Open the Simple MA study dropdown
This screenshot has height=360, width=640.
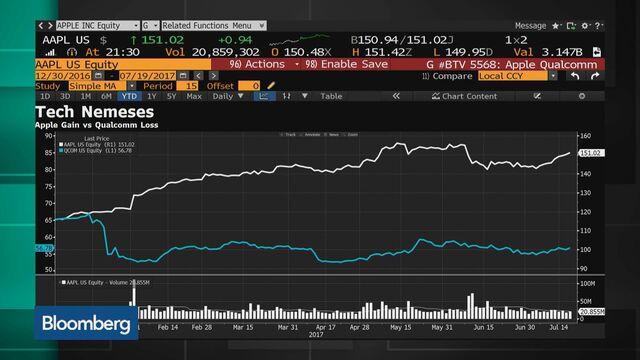pos(131,86)
